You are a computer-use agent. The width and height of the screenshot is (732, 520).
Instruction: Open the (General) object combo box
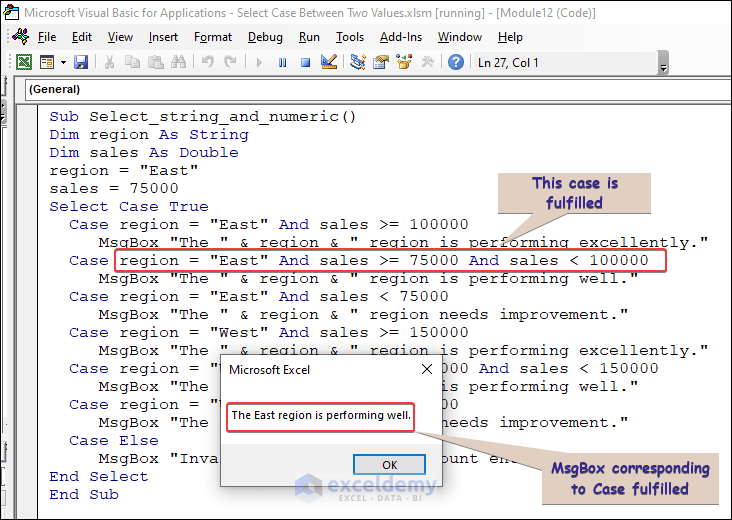pyautogui.click(x=378, y=89)
